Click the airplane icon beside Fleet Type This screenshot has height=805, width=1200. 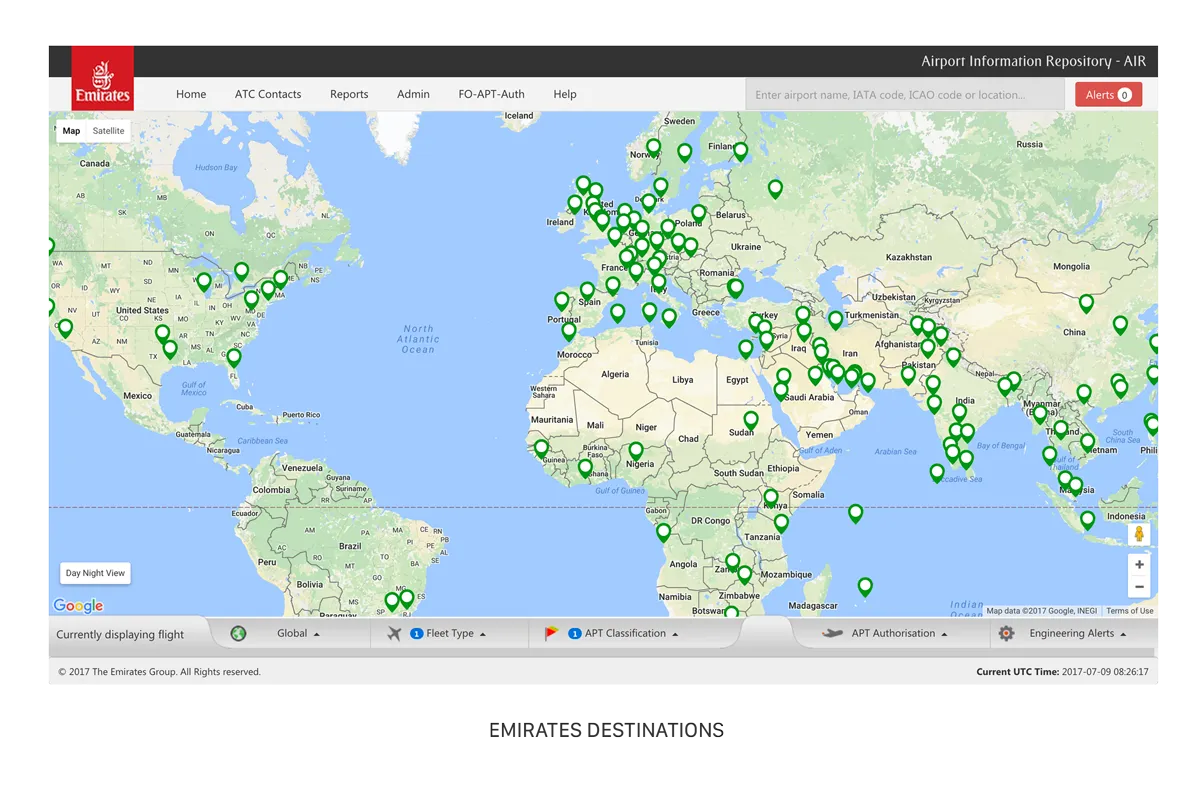coord(393,633)
